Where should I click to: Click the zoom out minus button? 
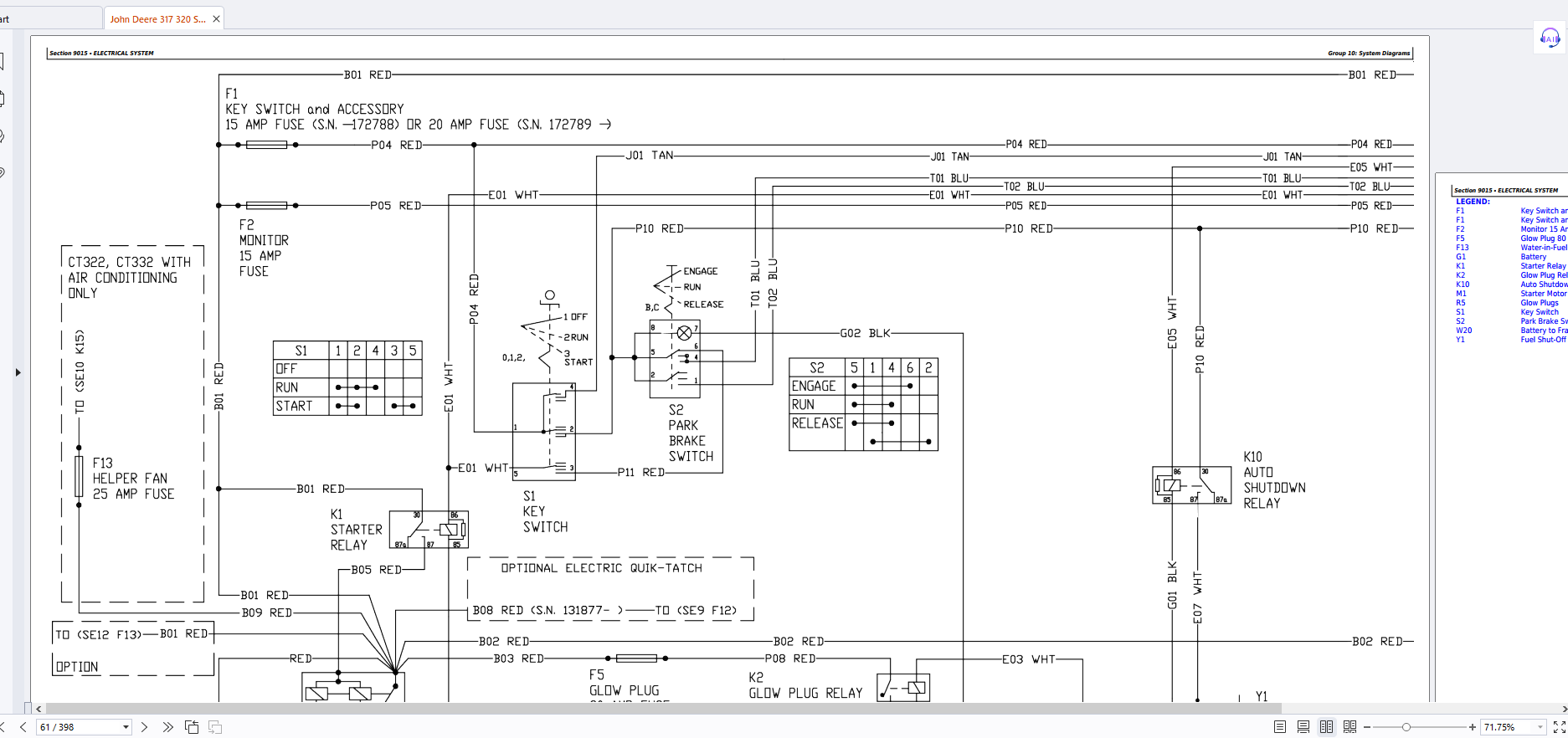tap(1367, 727)
